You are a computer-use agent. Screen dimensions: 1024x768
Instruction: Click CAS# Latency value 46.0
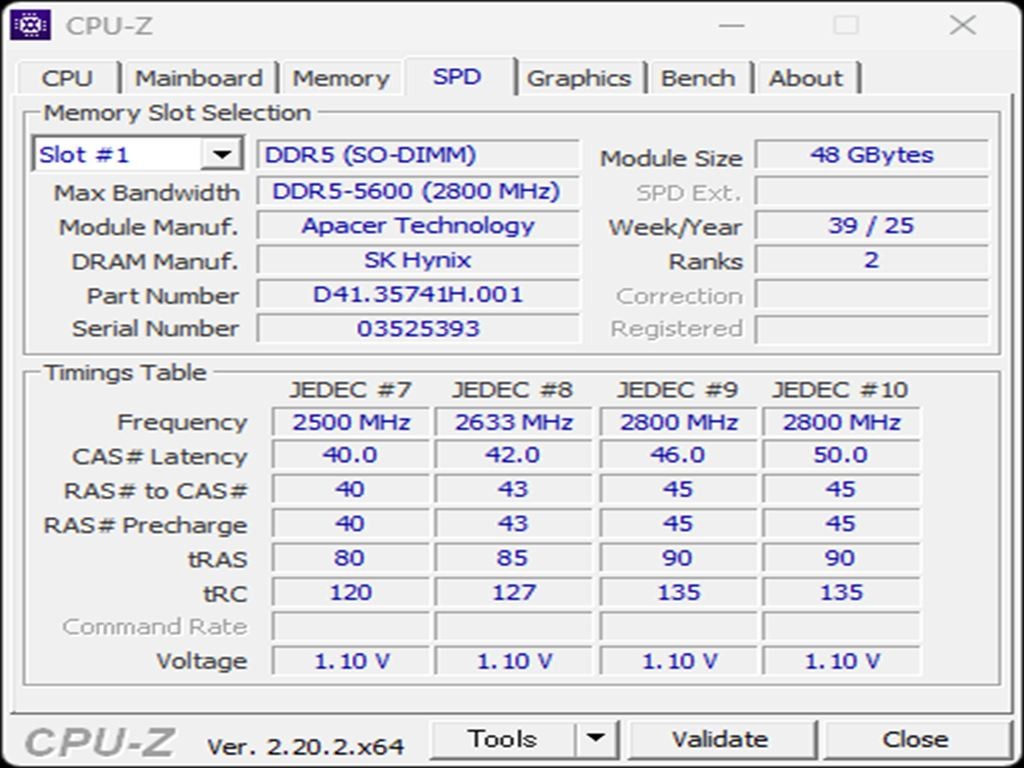point(678,455)
